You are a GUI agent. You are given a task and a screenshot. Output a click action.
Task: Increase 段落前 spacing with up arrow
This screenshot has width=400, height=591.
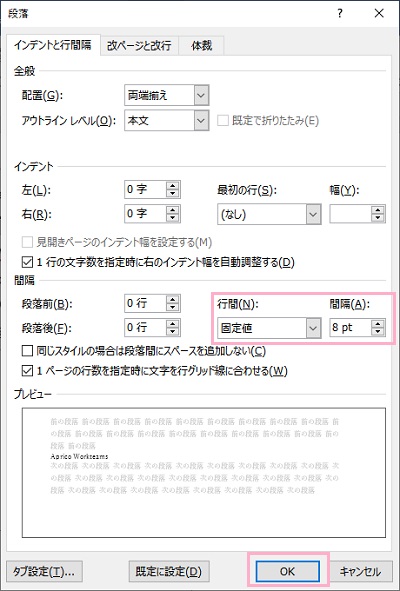(x=173, y=300)
